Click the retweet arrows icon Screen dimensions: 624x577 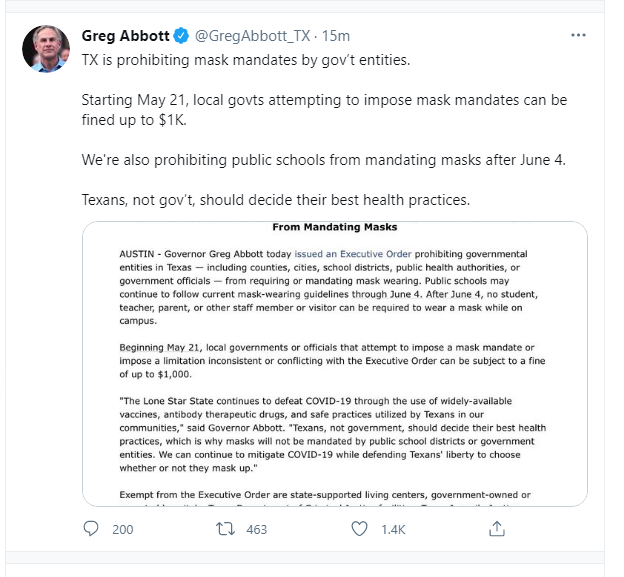pyautogui.click(x=226, y=529)
